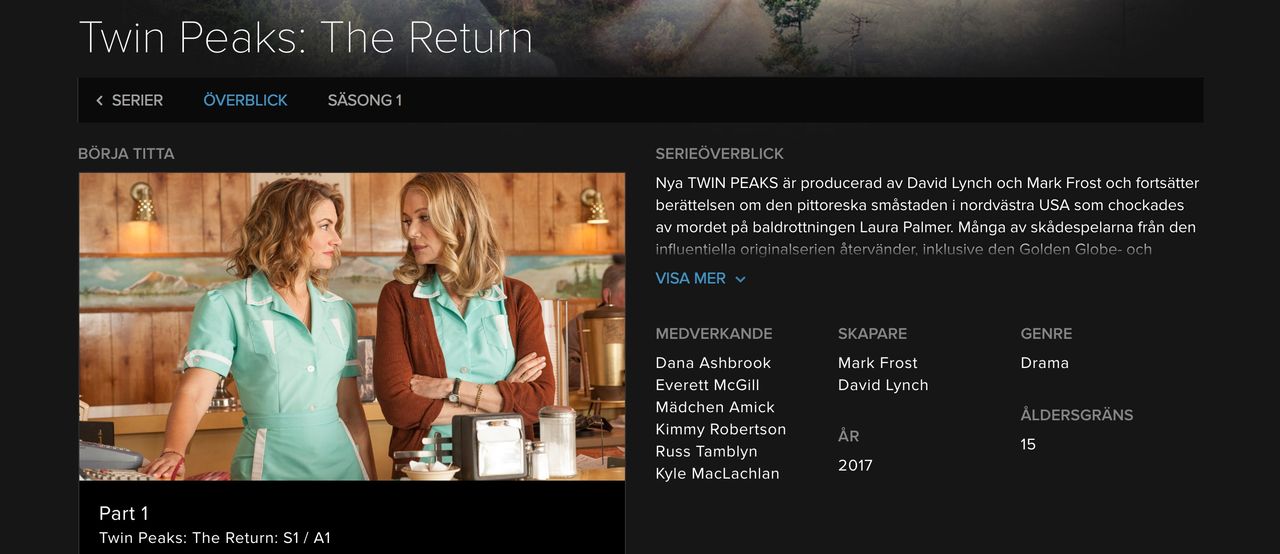Viewport: 1280px width, 554px height.
Task: Select cast member Kimmy Robertson
Action: [721, 429]
